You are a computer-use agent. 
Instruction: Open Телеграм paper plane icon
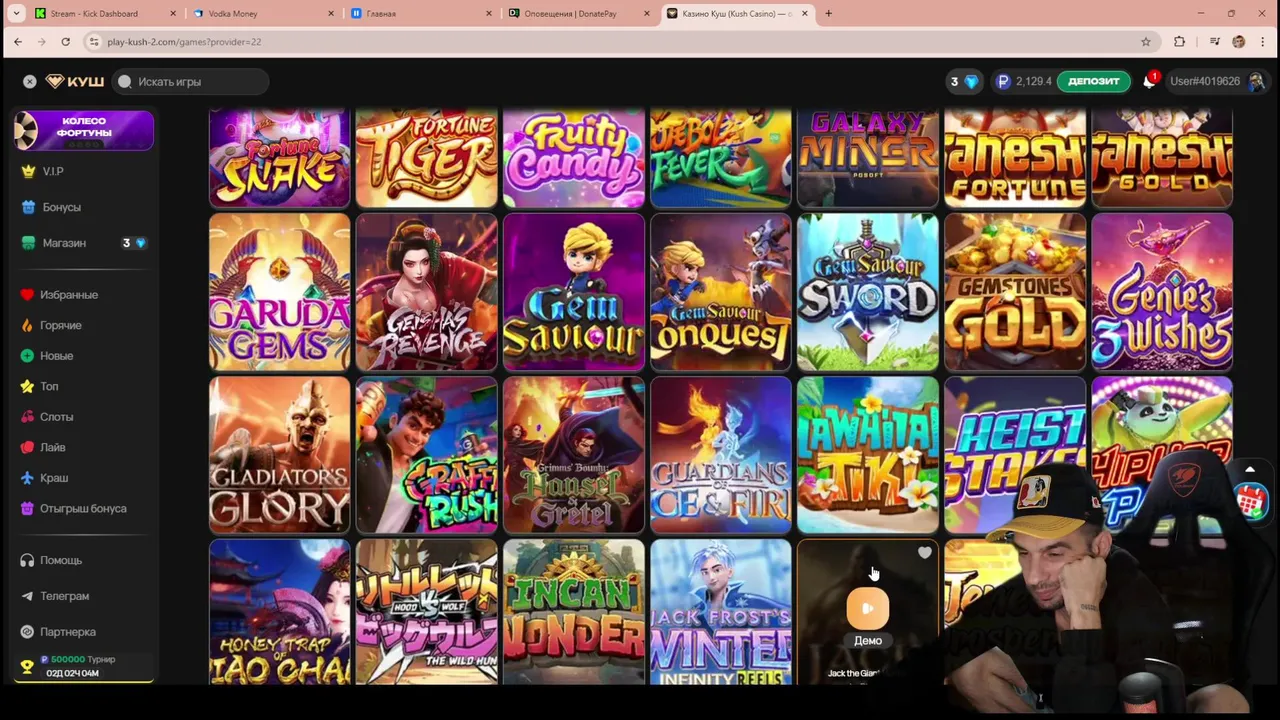tap(27, 596)
